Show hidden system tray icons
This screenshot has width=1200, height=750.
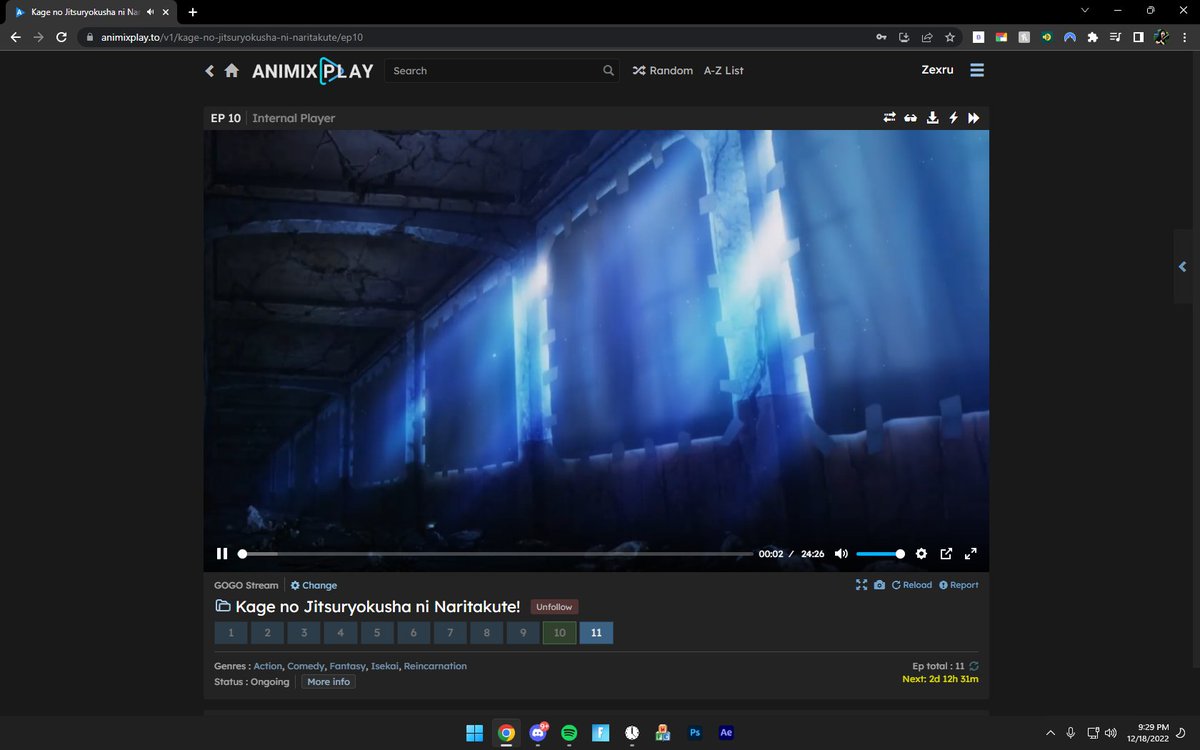(1050, 733)
